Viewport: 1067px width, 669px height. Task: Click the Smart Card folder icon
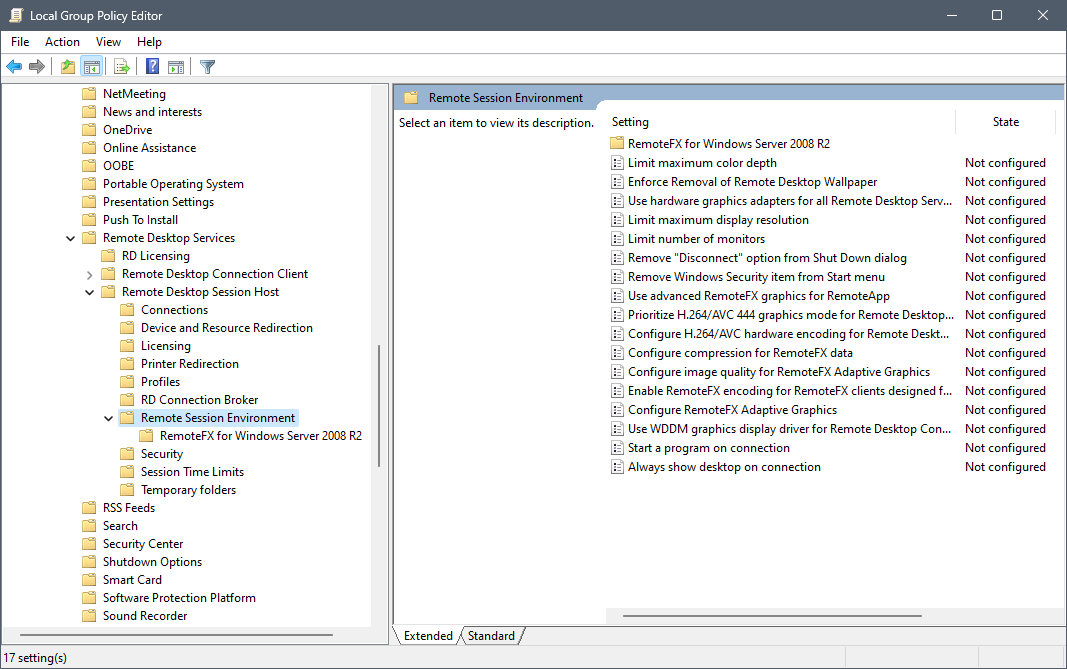[89, 580]
